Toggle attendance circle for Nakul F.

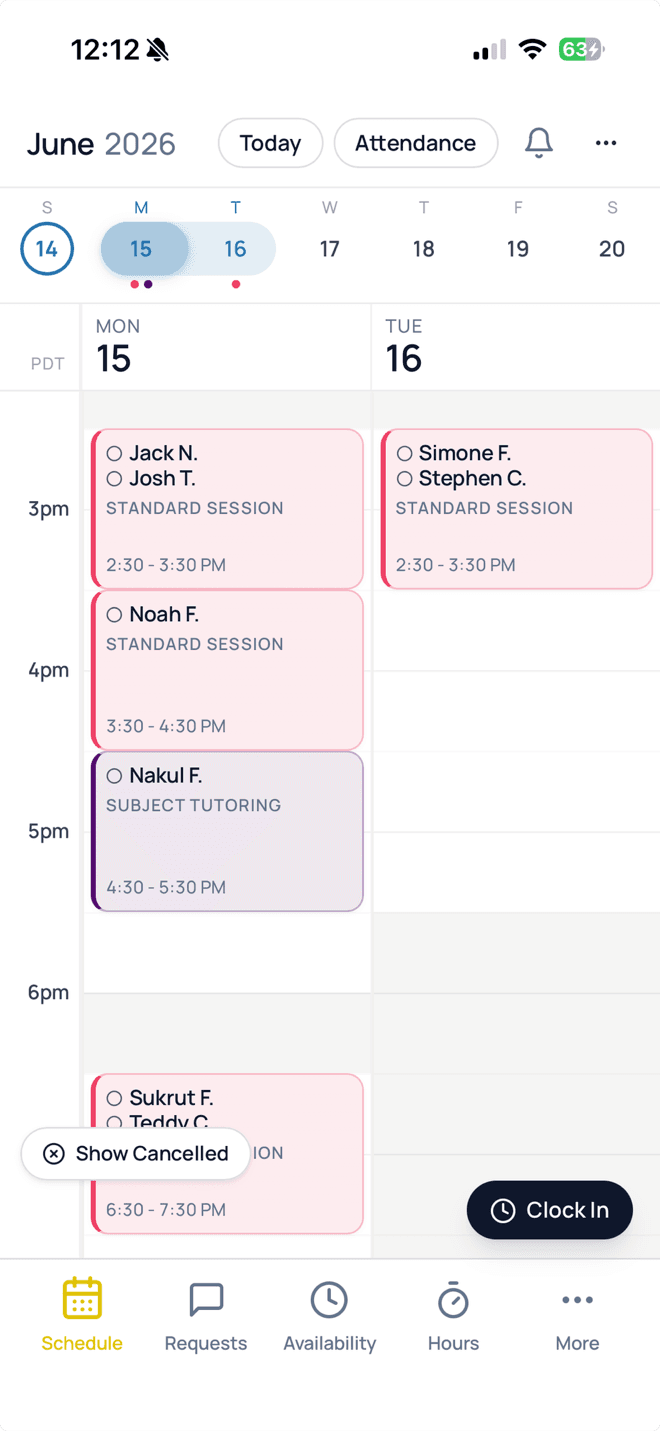115,776
